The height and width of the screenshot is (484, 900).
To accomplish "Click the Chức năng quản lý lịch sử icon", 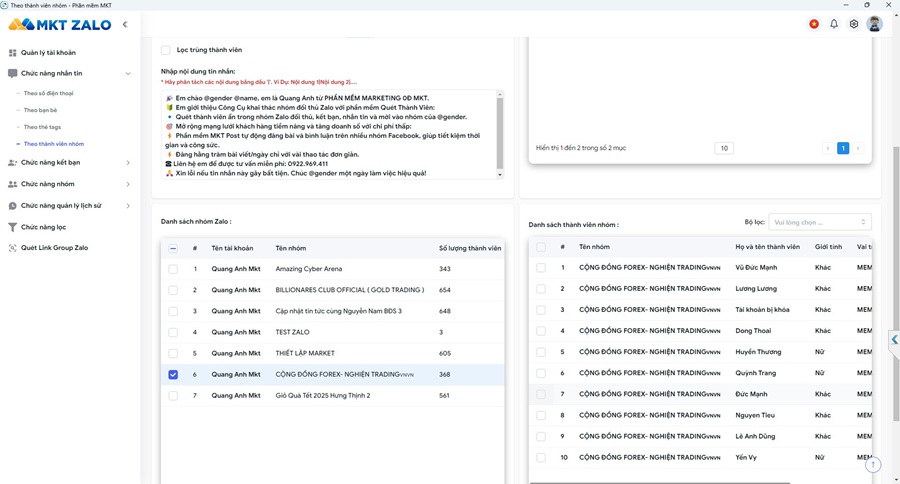I will (x=13, y=206).
